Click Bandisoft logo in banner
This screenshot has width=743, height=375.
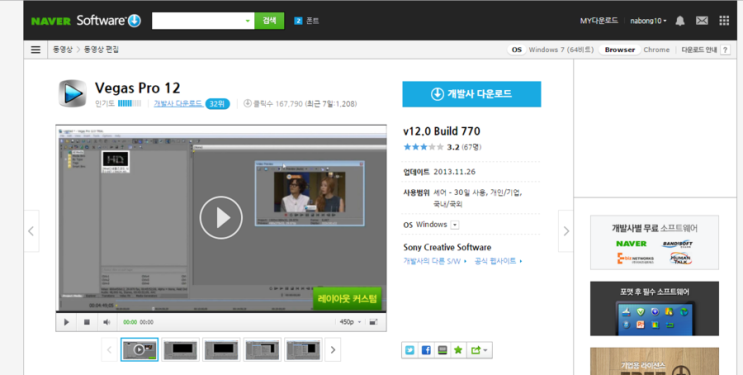point(678,244)
